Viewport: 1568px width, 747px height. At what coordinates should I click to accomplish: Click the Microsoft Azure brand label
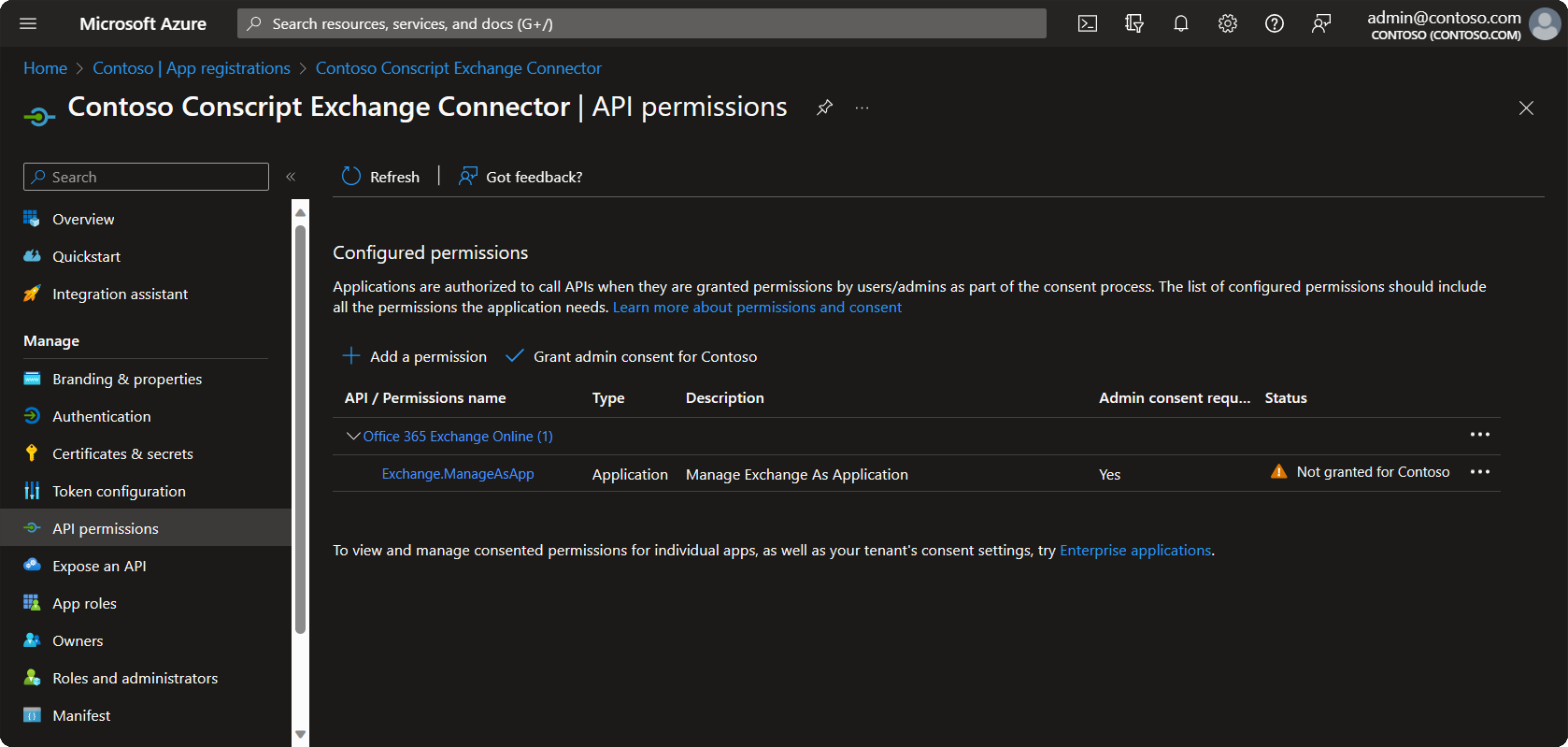click(x=143, y=23)
